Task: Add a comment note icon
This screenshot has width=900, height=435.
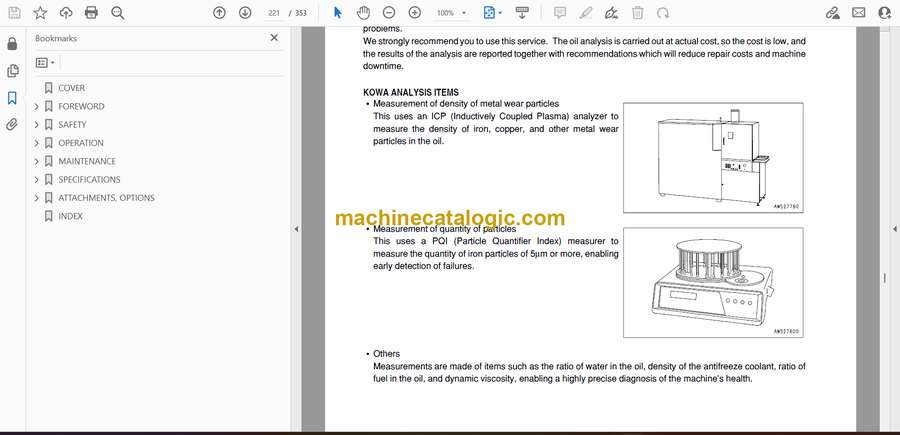Action: pyautogui.click(x=560, y=13)
